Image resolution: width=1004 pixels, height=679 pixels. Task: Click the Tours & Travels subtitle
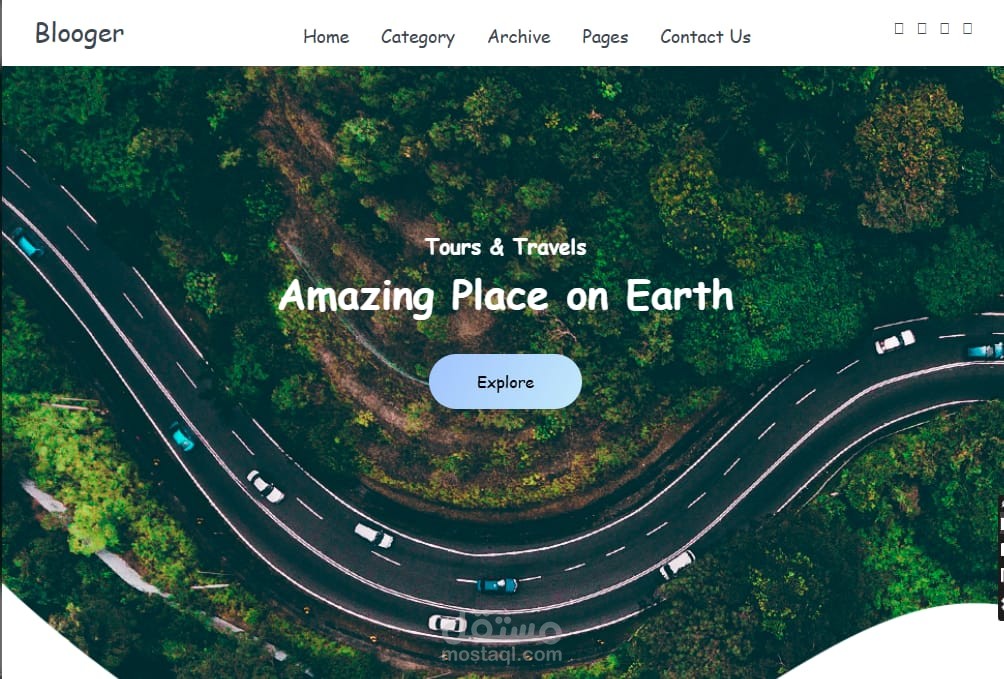(x=506, y=247)
